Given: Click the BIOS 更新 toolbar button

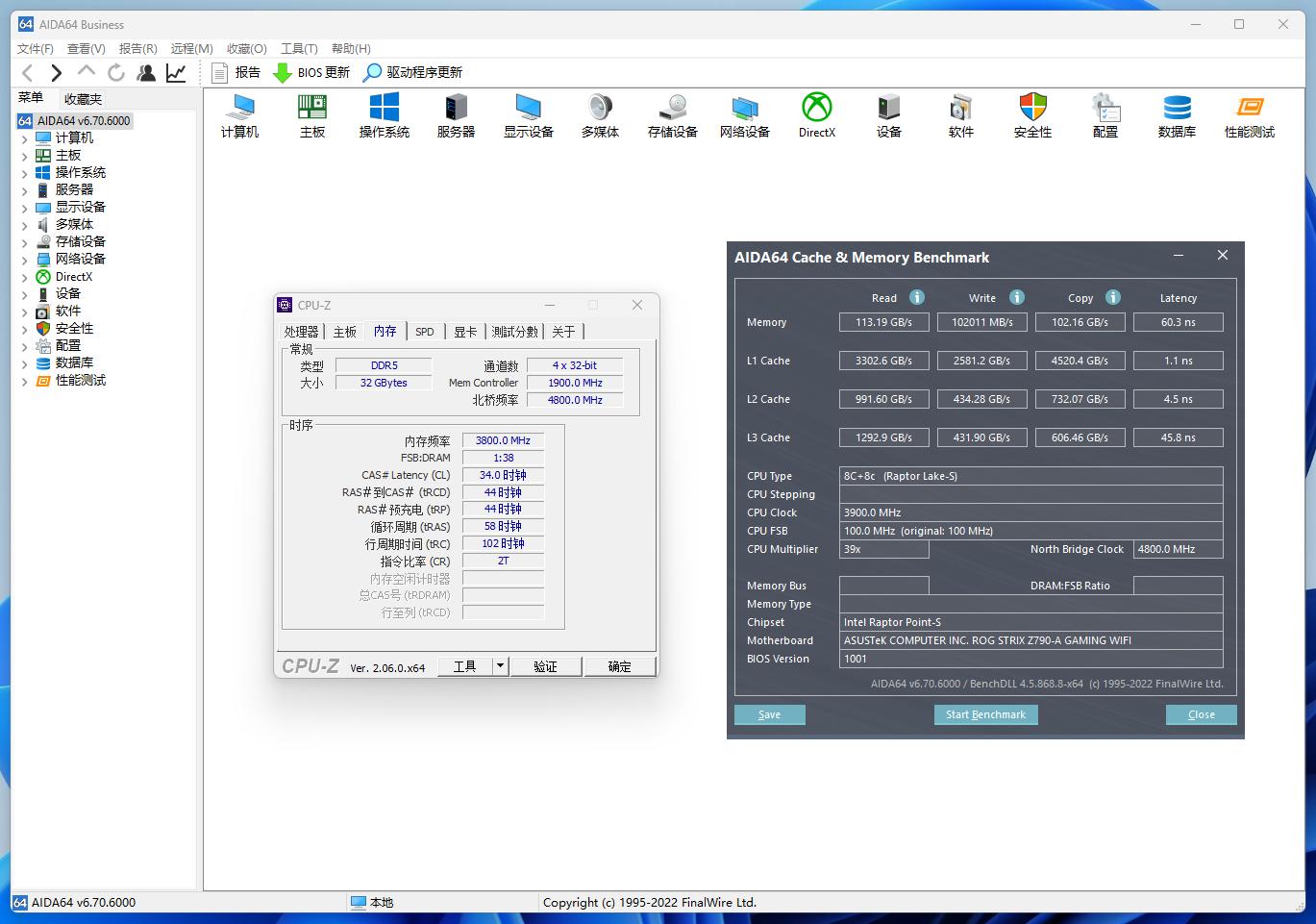Looking at the screenshot, I should [x=311, y=72].
